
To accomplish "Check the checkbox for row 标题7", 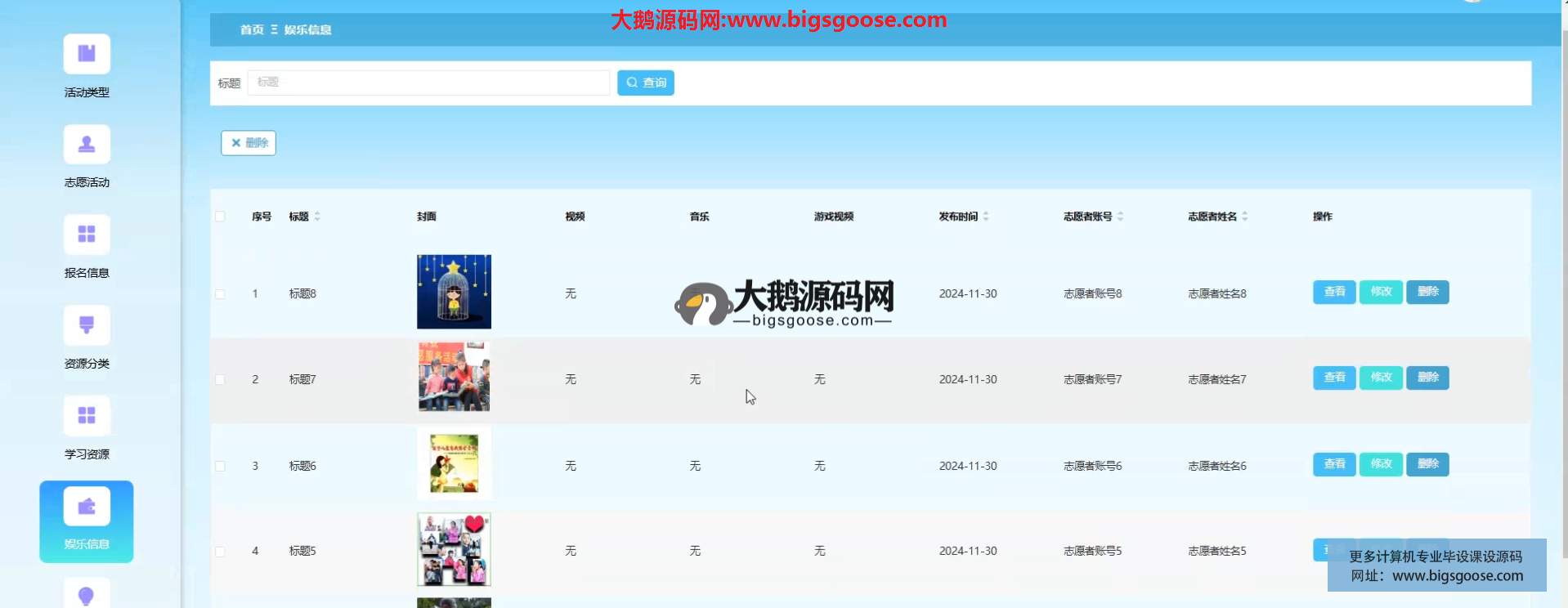I will pyautogui.click(x=220, y=380).
